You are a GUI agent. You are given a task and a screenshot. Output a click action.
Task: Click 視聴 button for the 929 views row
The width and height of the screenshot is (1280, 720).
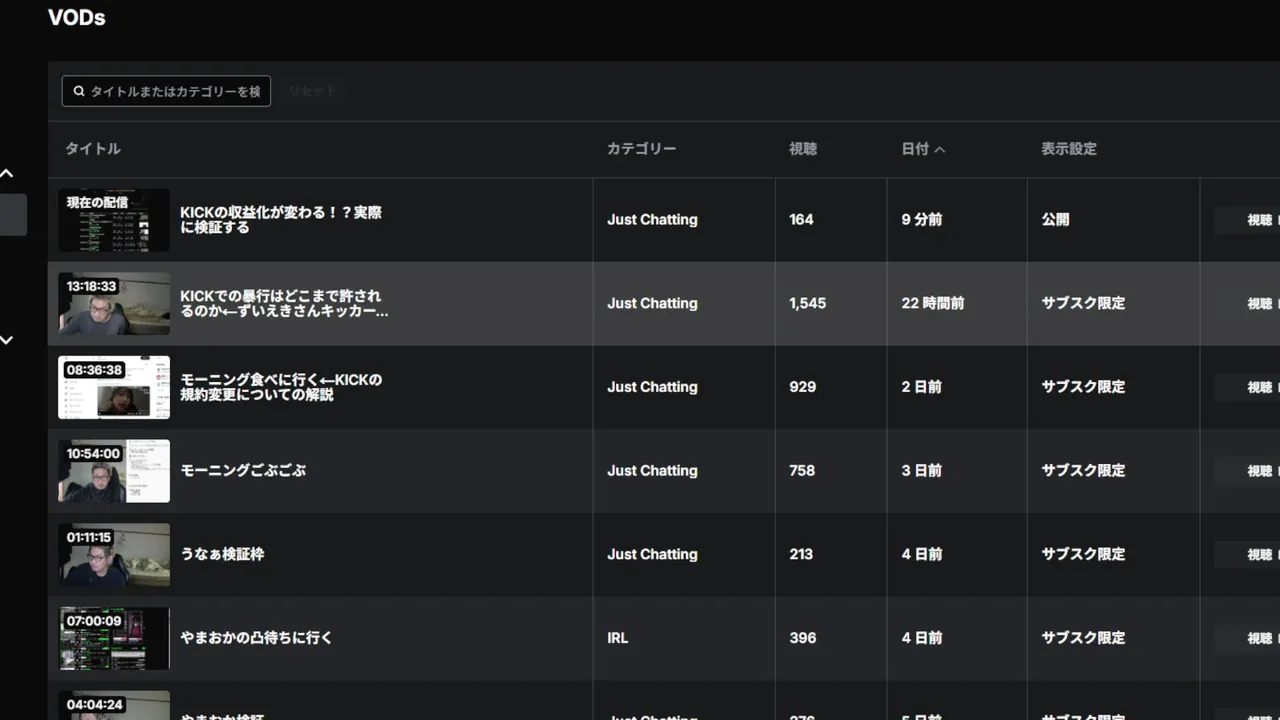point(1247,387)
